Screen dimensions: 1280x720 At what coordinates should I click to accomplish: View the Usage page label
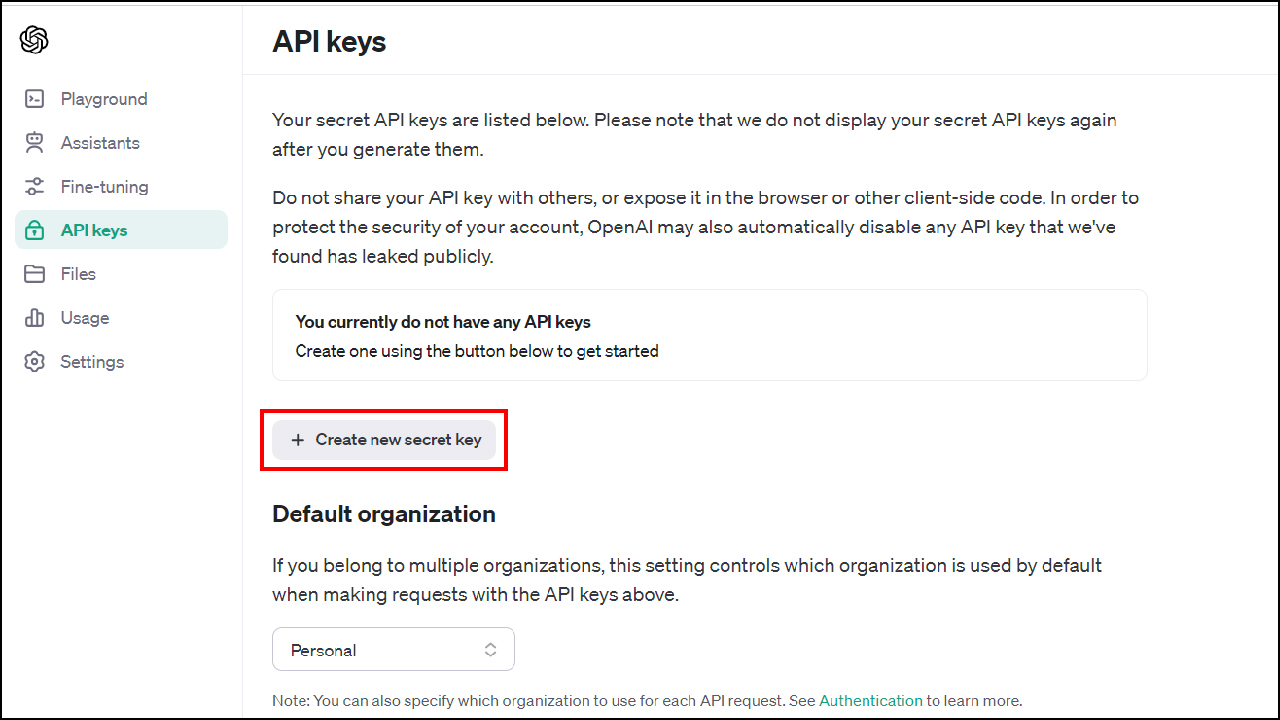(x=85, y=318)
